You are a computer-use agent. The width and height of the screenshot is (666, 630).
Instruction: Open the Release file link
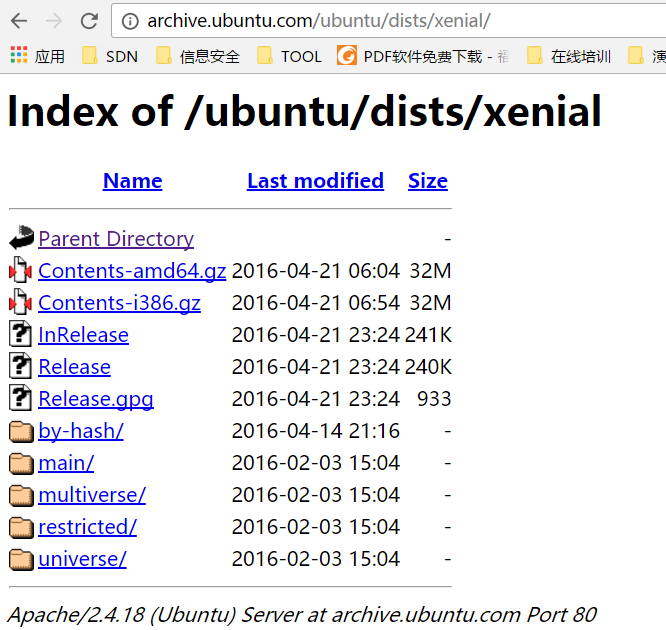[74, 367]
